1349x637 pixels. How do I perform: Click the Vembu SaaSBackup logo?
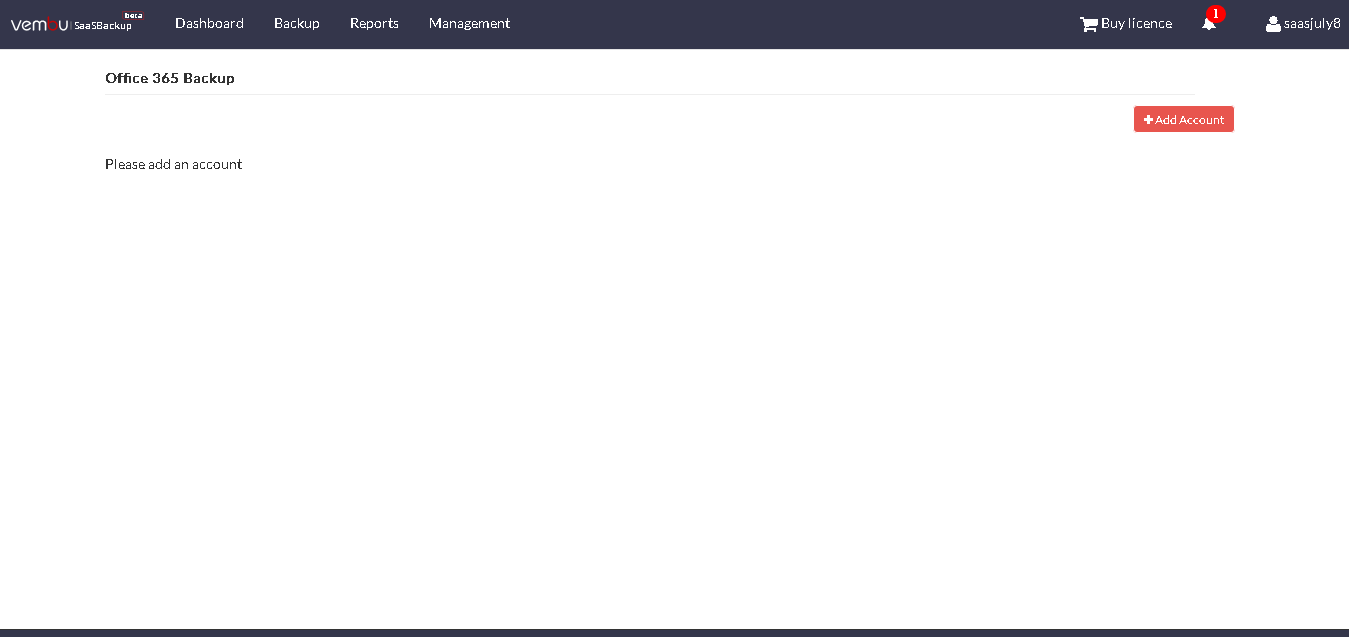pyautogui.click(x=76, y=23)
